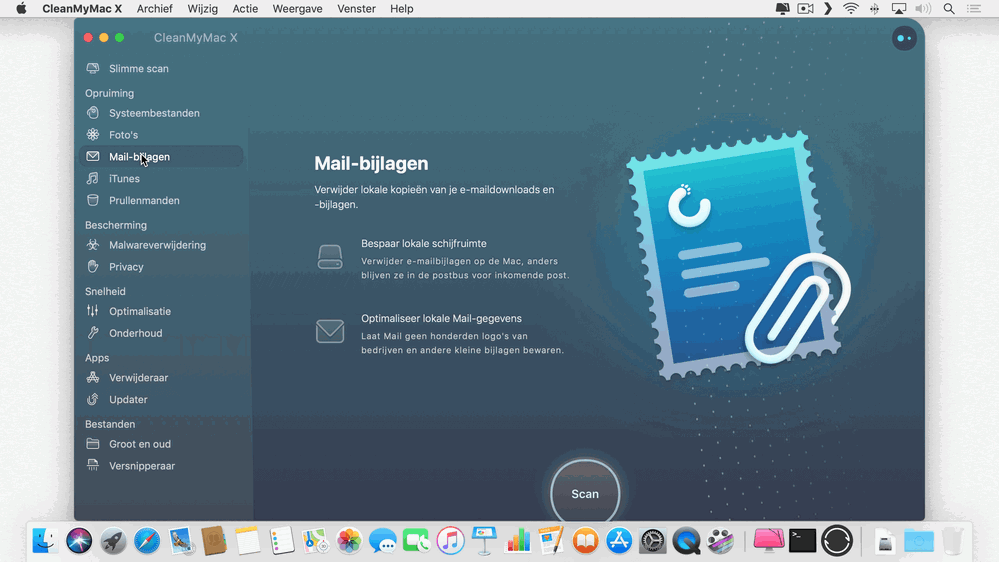This screenshot has height=562, width=999.
Task: Open CleanMyMac menu bar status icon
Action: coord(782,9)
